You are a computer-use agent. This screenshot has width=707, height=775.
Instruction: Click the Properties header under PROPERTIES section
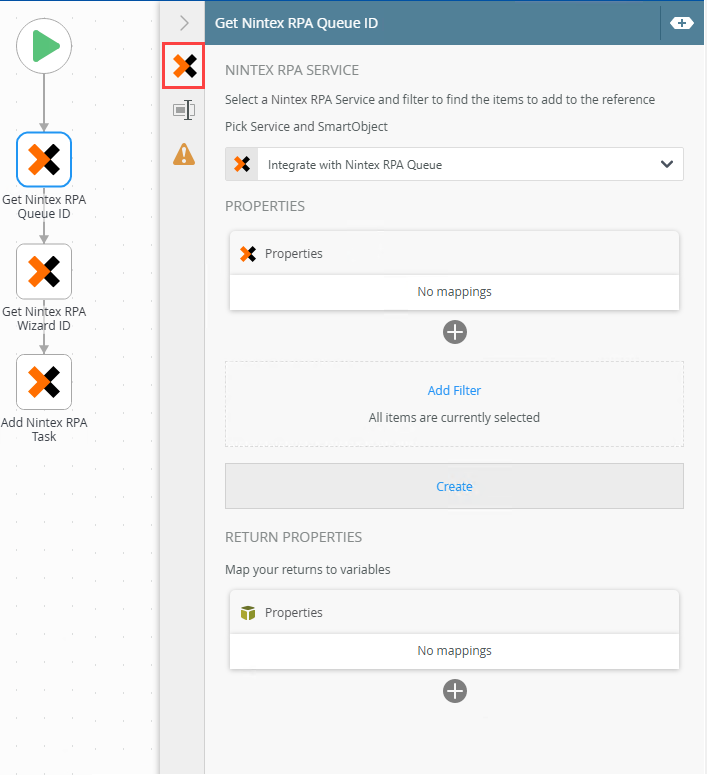294,254
